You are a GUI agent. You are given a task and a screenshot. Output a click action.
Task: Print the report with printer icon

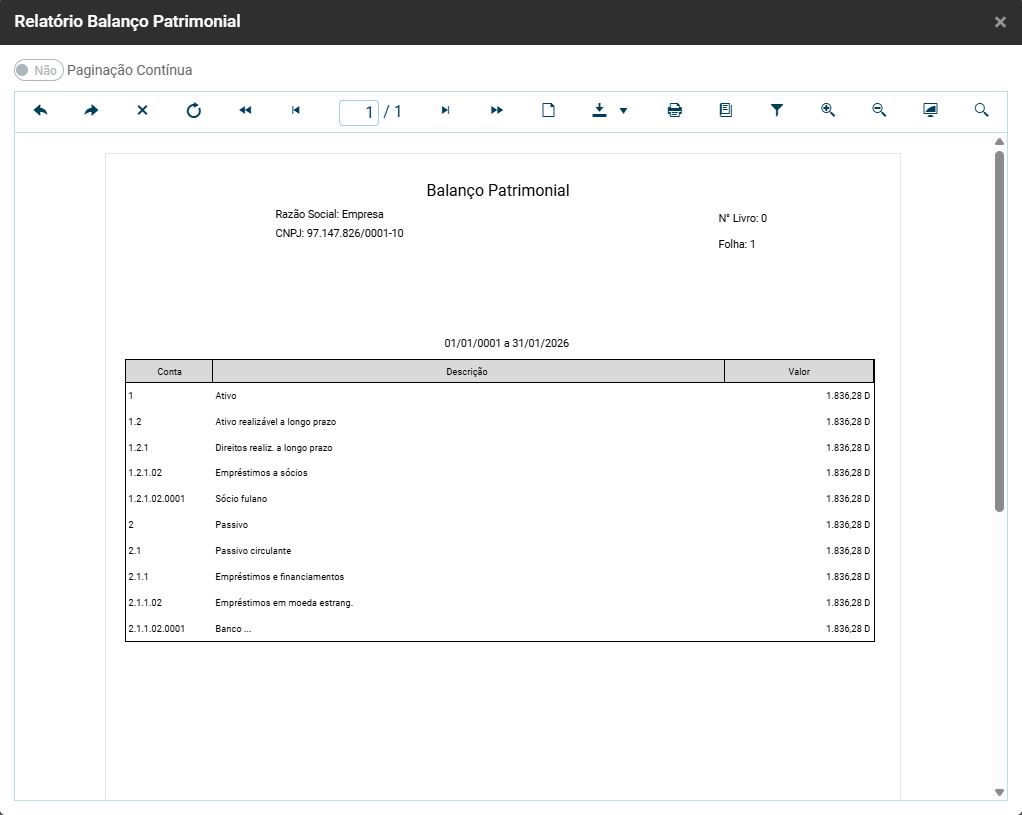point(675,110)
